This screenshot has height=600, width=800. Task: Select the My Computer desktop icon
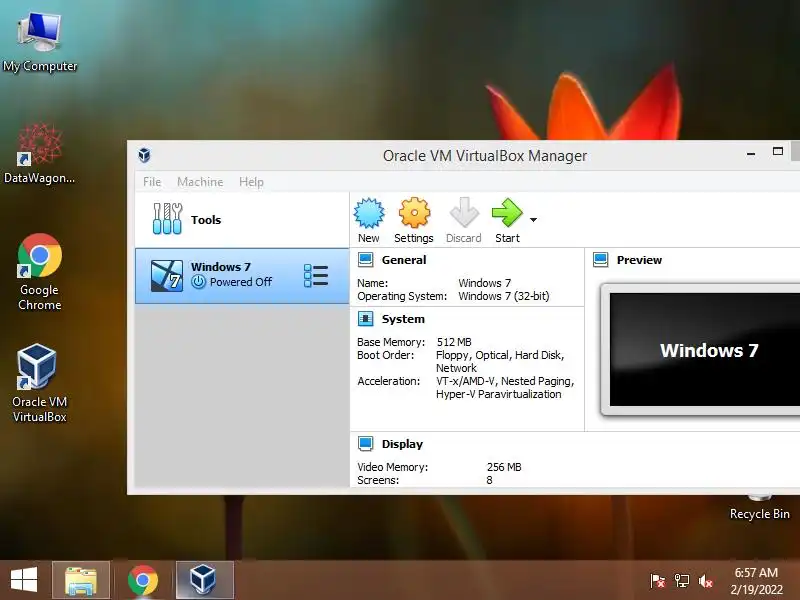[40, 42]
